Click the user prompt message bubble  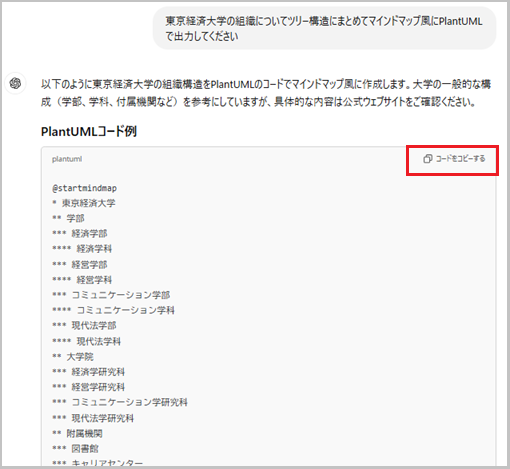pos(324,29)
